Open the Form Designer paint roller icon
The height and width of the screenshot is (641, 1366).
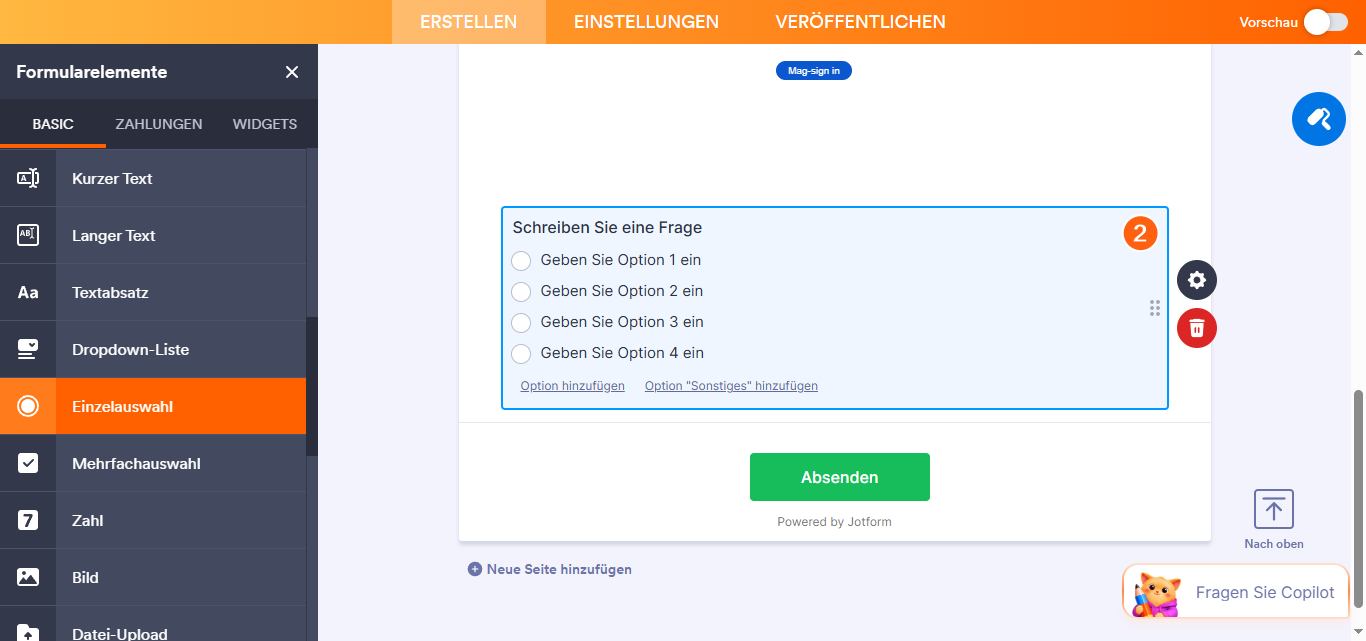pyautogui.click(x=1318, y=118)
